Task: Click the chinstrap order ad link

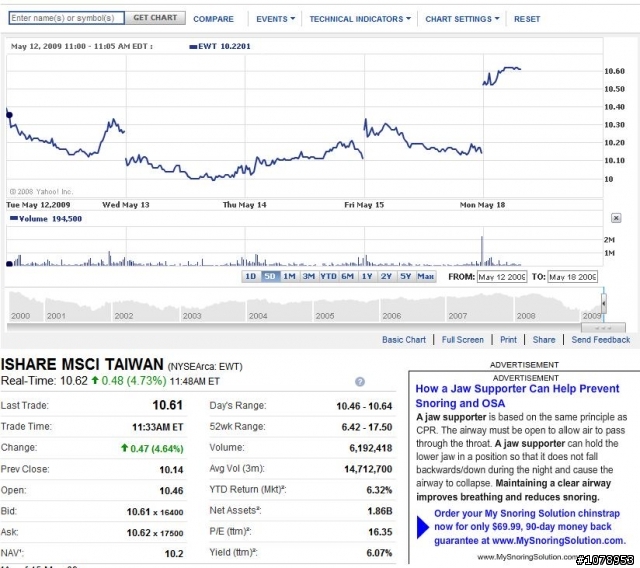Action: click(x=530, y=527)
